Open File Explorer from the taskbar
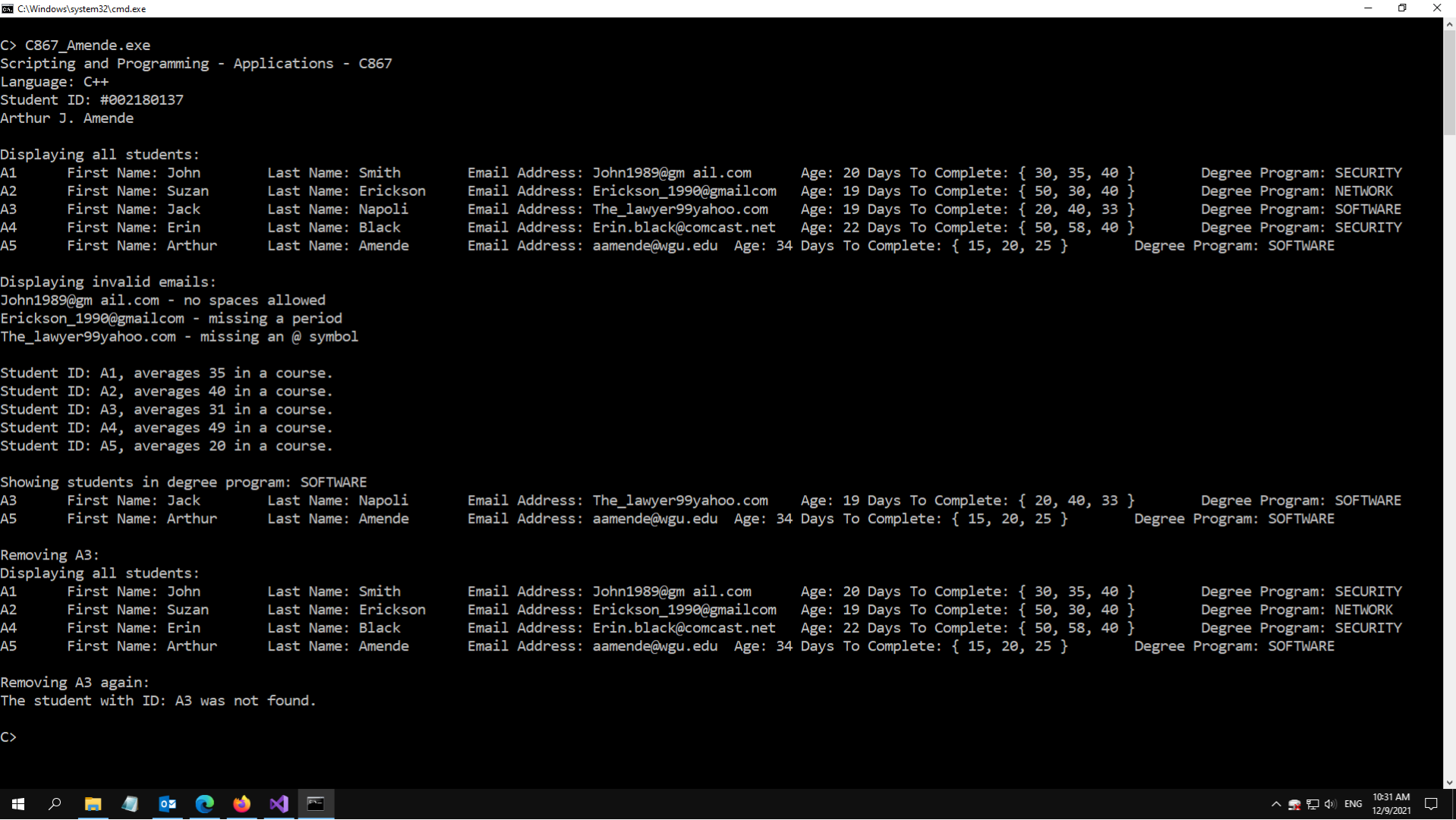Viewport: 1456px width, 820px height. click(x=93, y=803)
